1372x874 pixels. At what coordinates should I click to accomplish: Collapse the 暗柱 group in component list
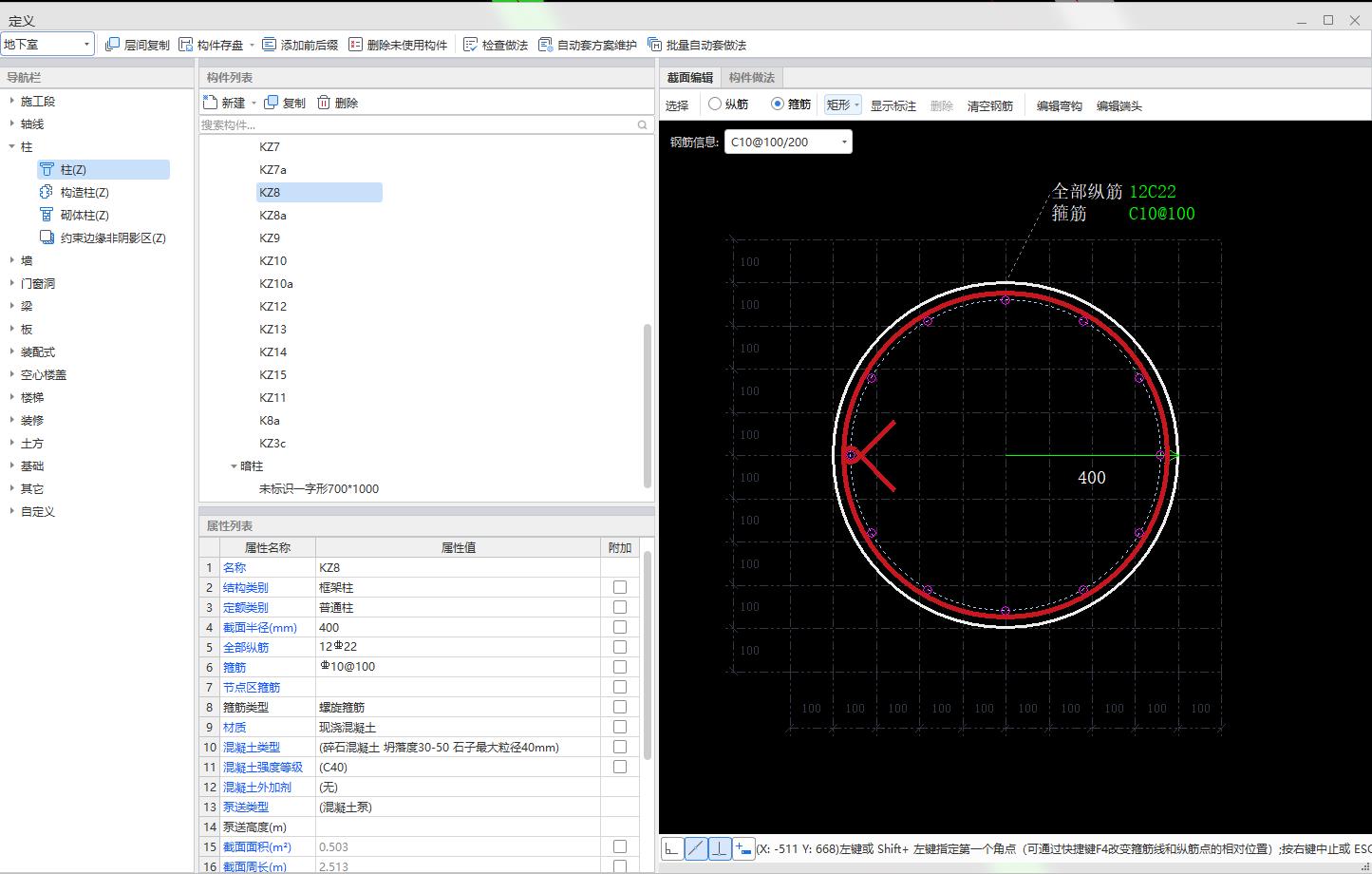tap(234, 465)
